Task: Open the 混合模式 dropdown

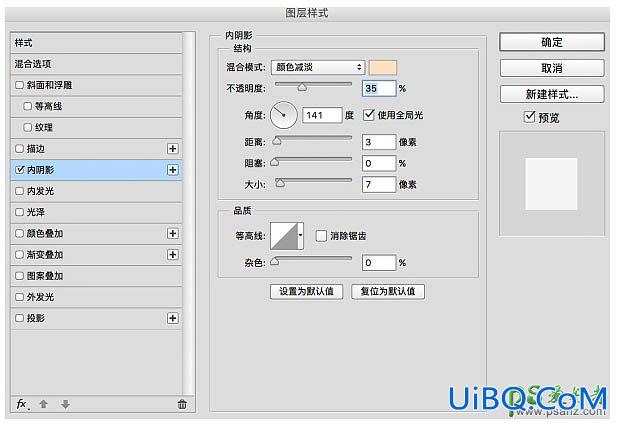Action: click(x=318, y=67)
